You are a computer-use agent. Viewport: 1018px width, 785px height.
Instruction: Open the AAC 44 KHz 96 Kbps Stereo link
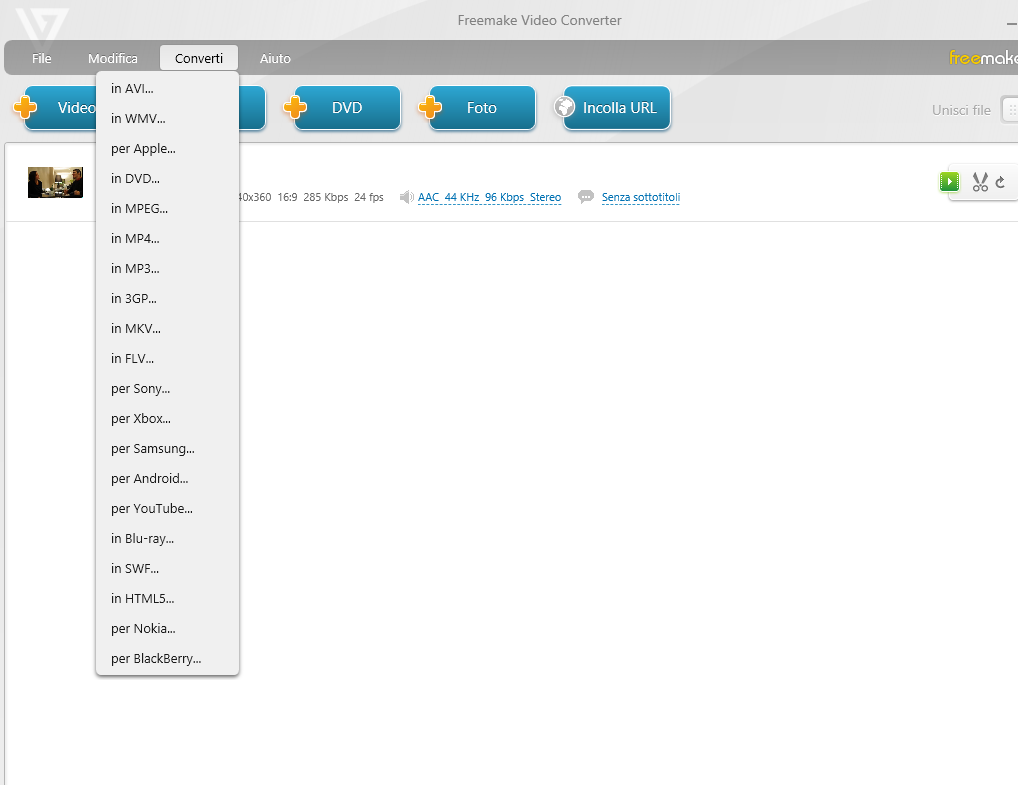pos(490,197)
